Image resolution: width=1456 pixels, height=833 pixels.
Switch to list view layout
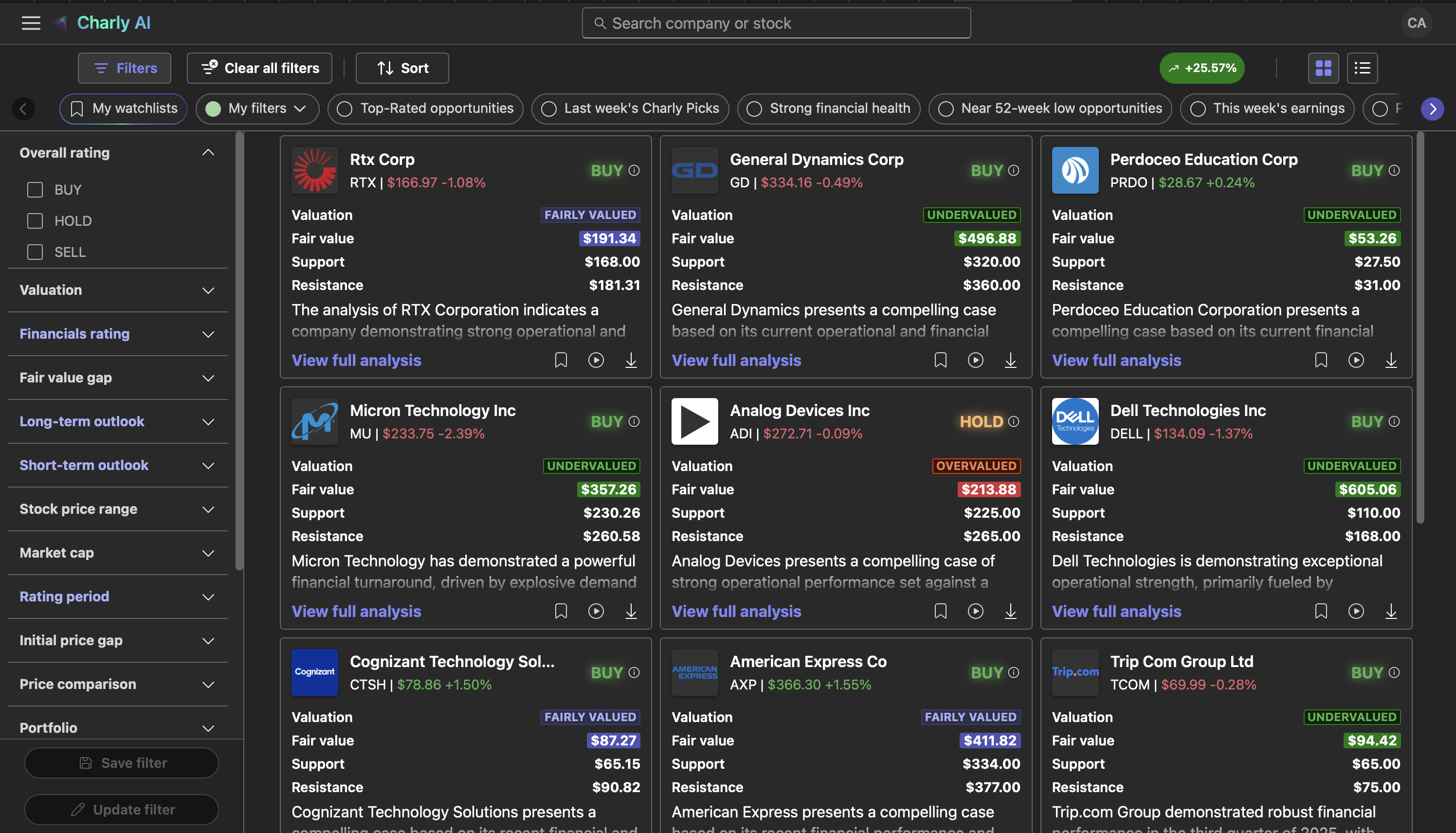click(x=1362, y=68)
